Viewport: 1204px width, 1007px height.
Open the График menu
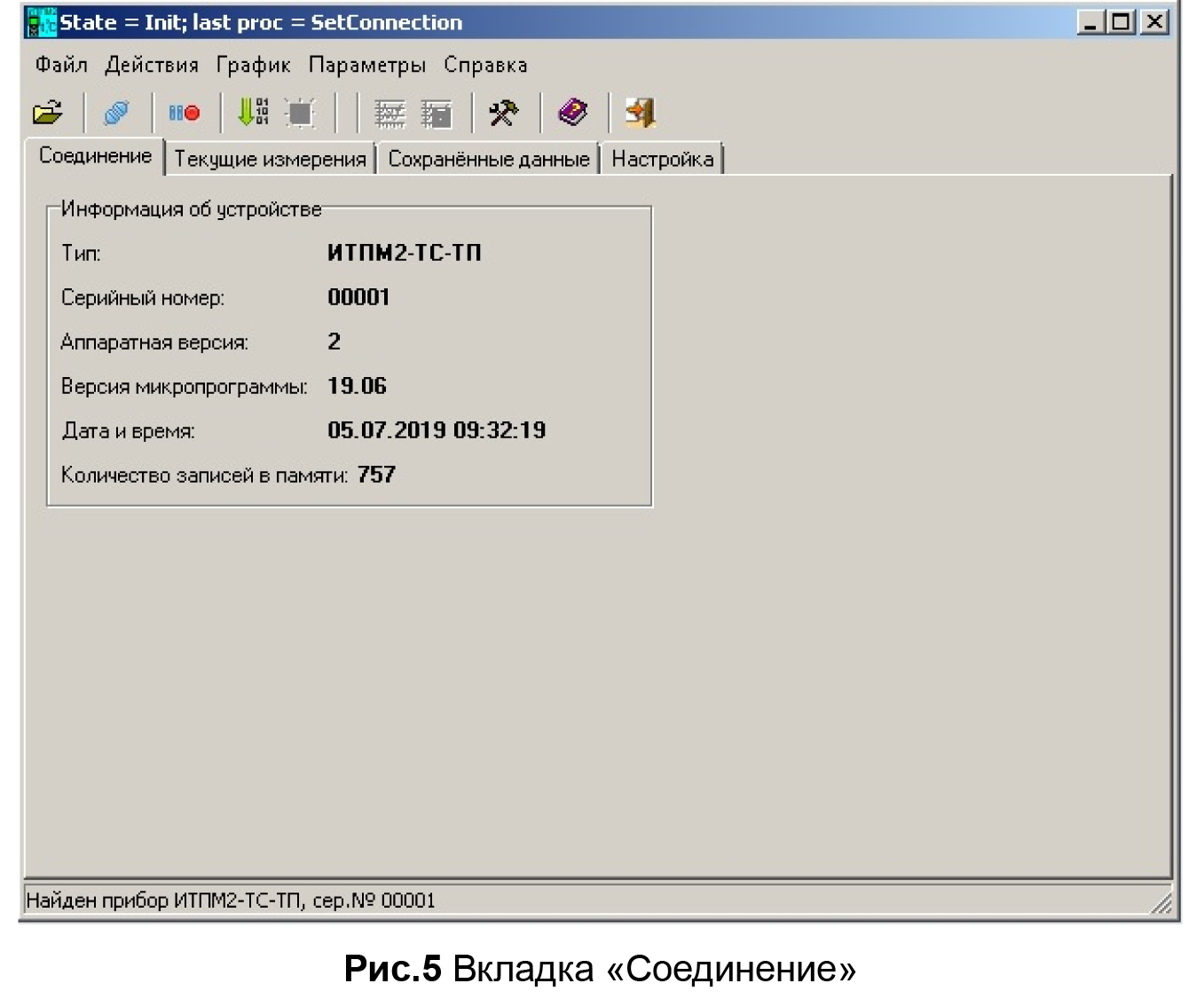(x=254, y=65)
